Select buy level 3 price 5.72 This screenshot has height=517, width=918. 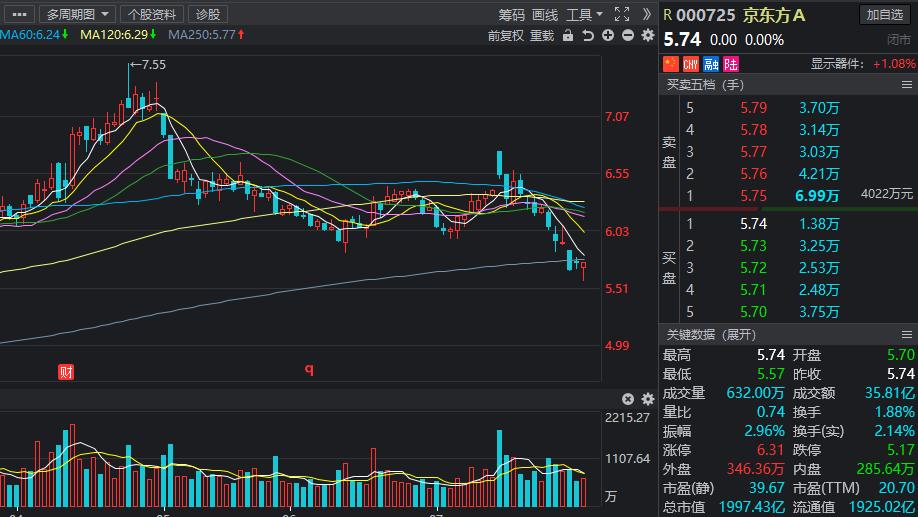click(753, 268)
